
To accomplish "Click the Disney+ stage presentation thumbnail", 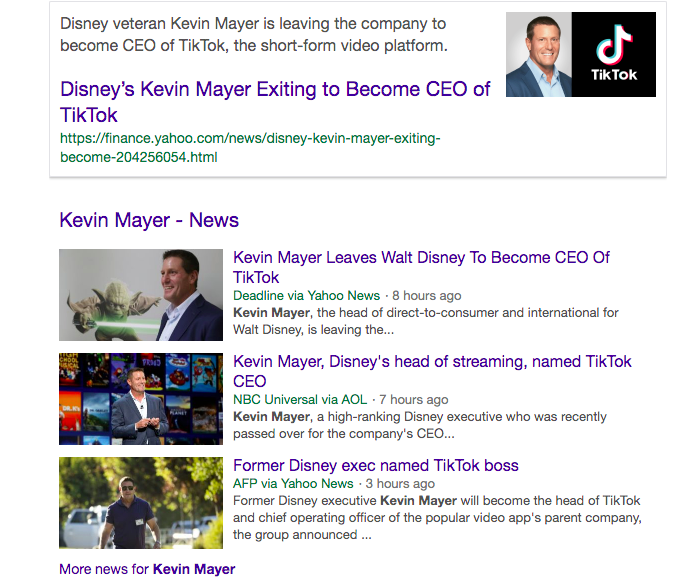I will click(x=141, y=399).
